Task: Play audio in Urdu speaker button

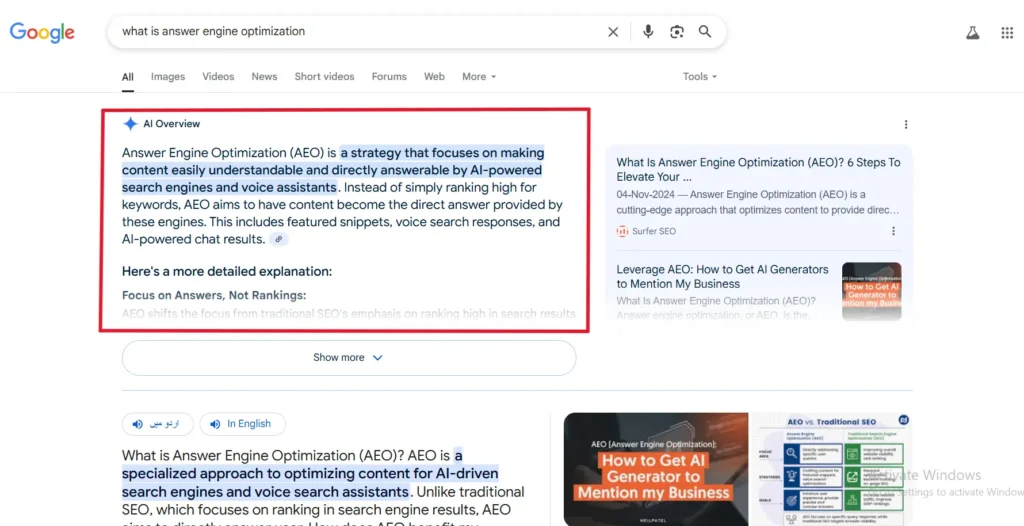Action: tap(157, 424)
